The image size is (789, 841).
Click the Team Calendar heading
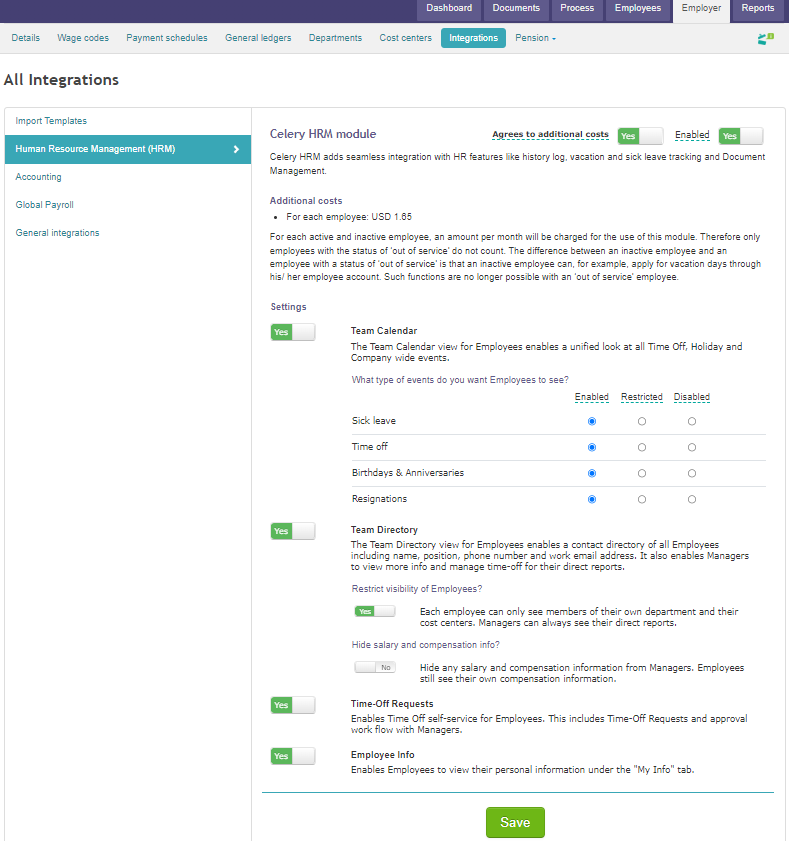coord(384,331)
